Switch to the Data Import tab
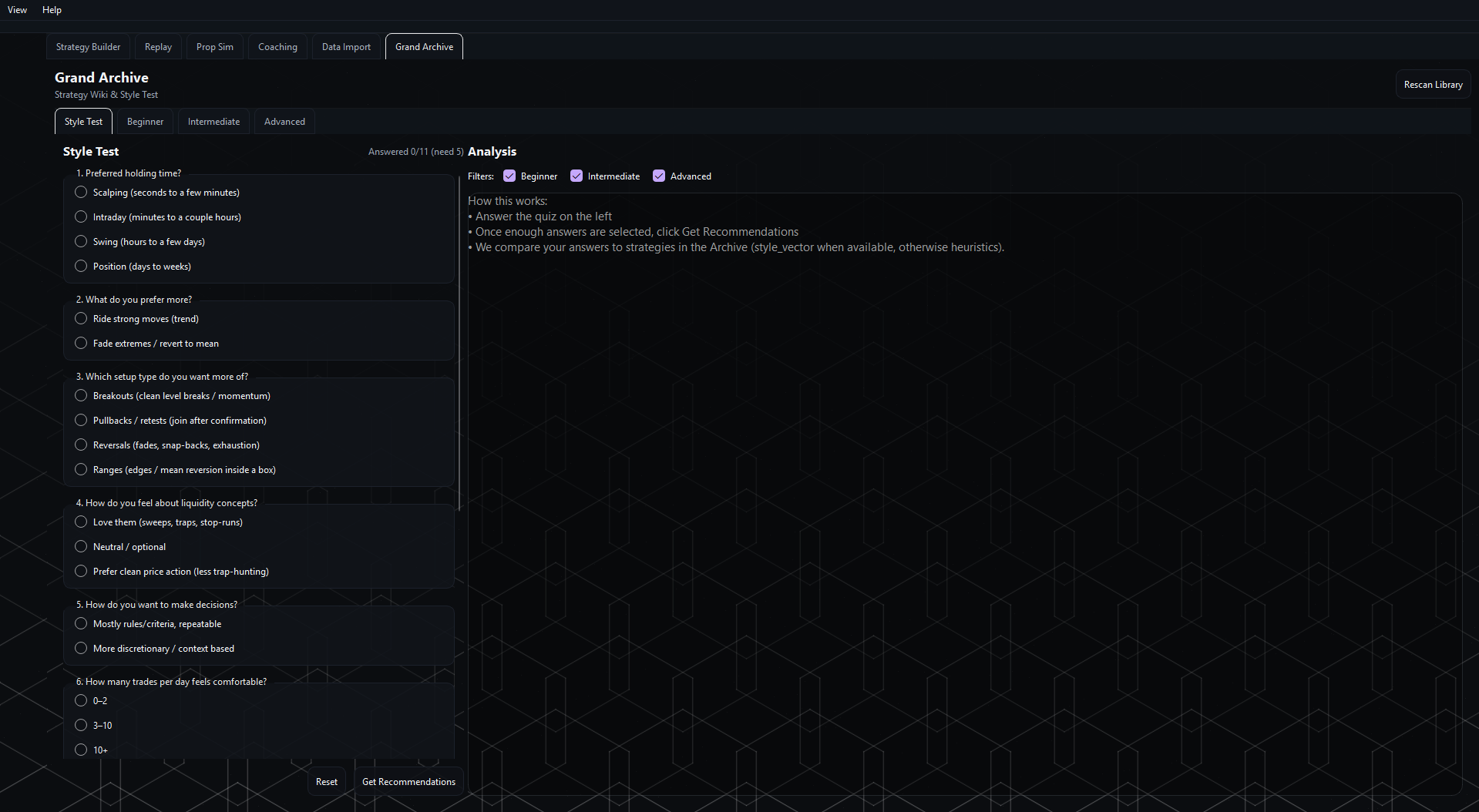The height and width of the screenshot is (812, 1479). point(346,47)
